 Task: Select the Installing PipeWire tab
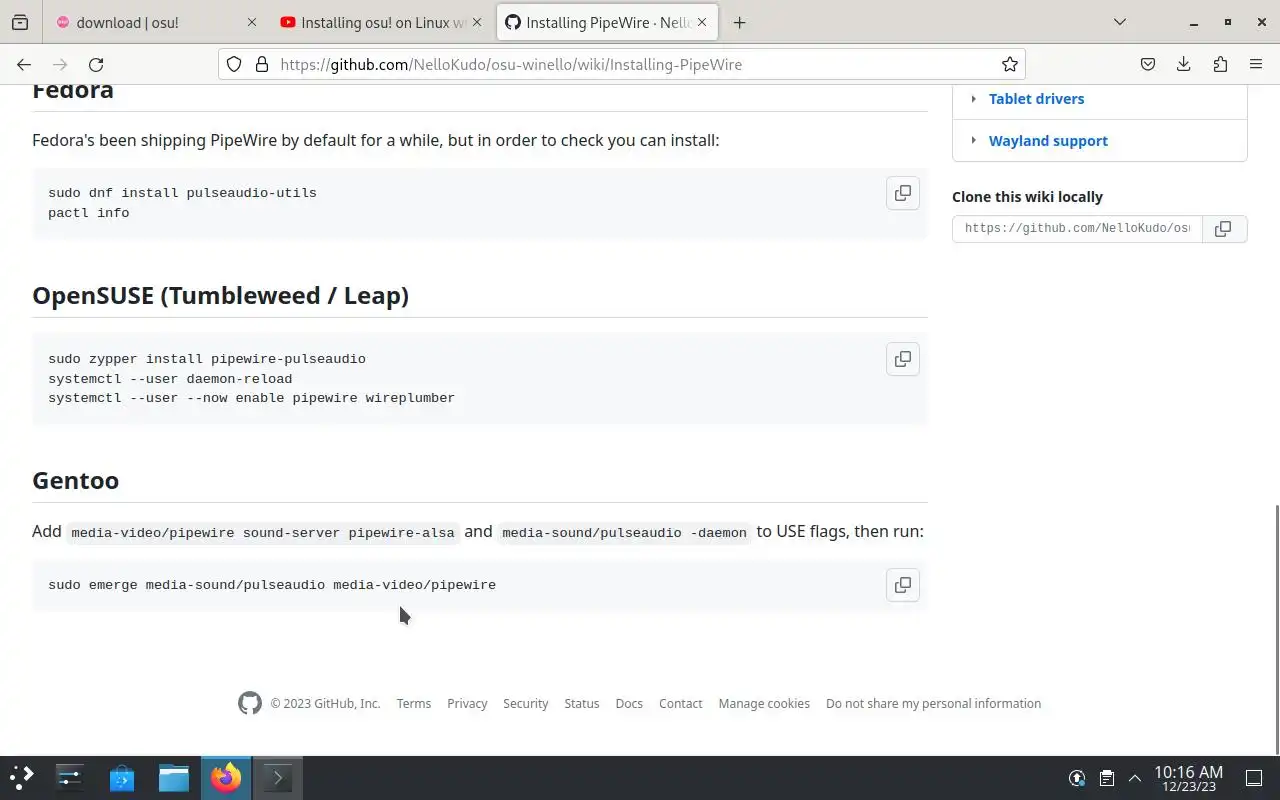coord(606,22)
